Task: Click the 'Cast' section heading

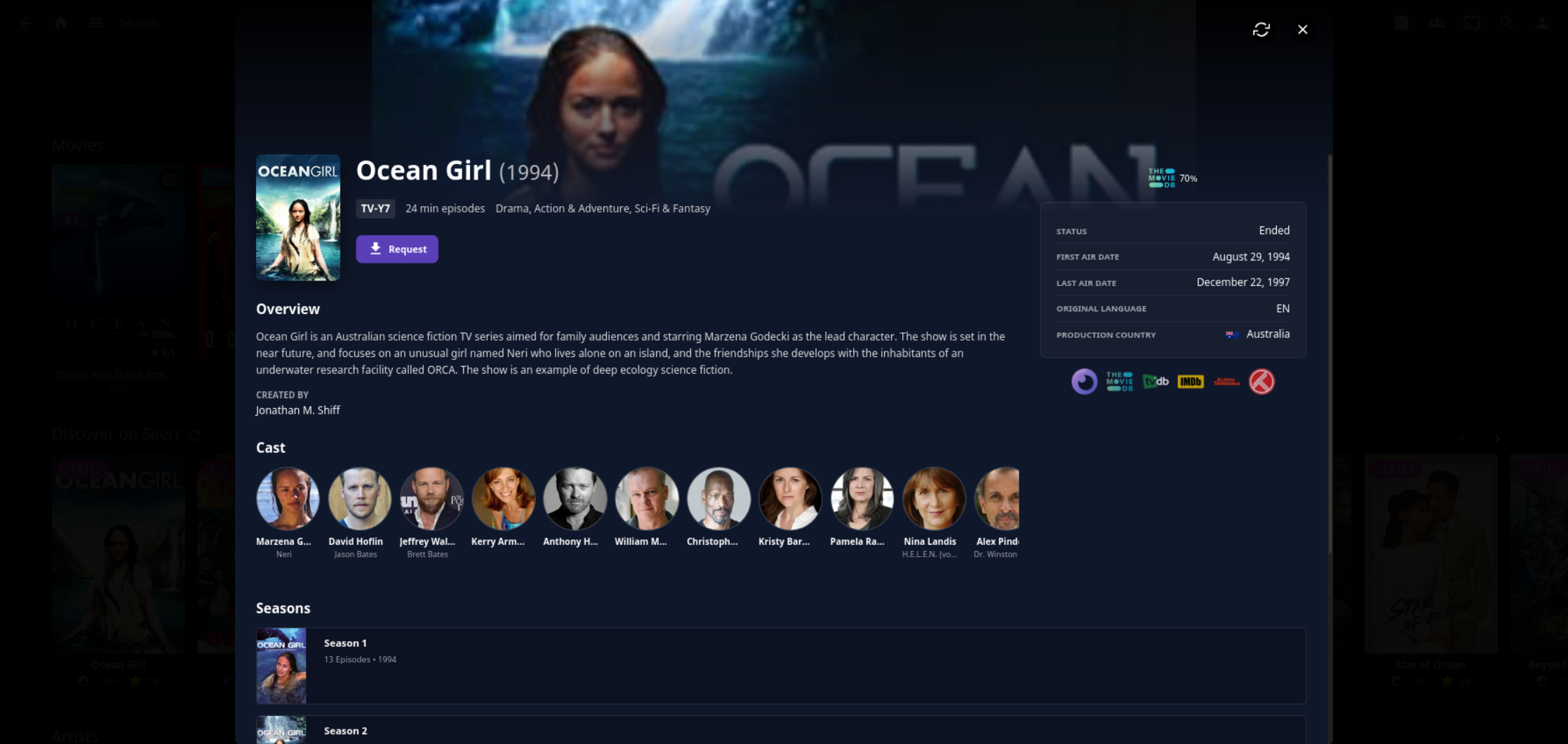Action: (x=270, y=447)
